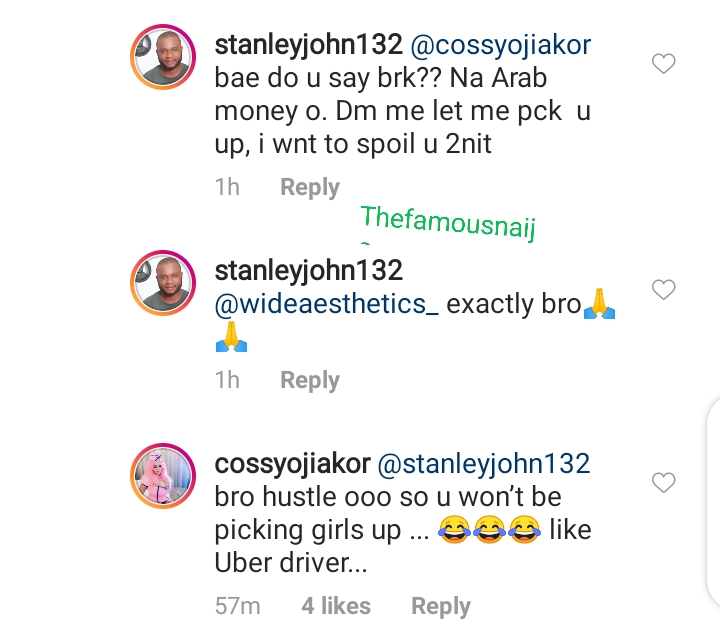Tap stanleyjohn132 username above @wideaesthetics_ mention

coord(308,270)
